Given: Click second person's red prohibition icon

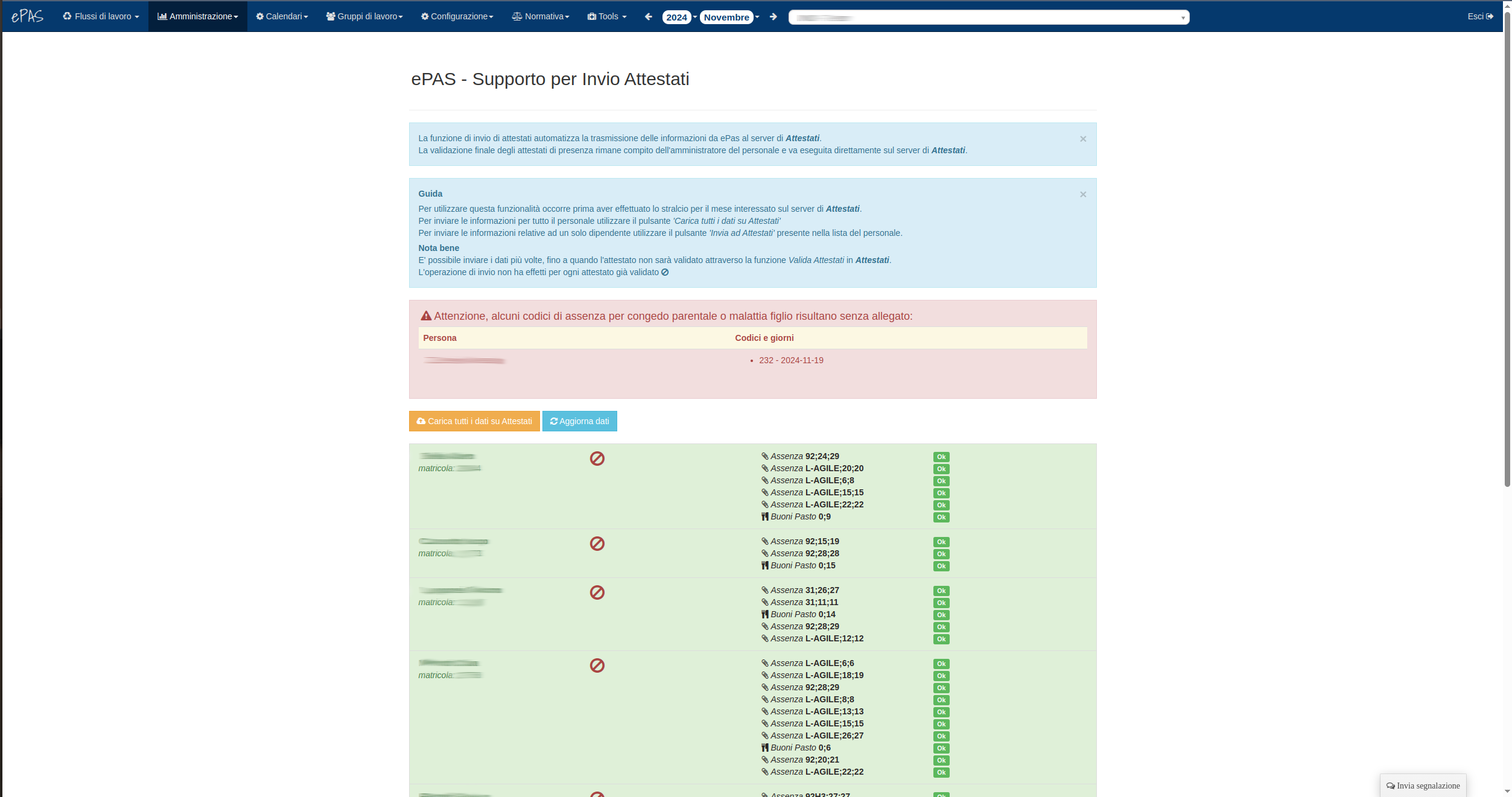Looking at the screenshot, I should (x=597, y=544).
